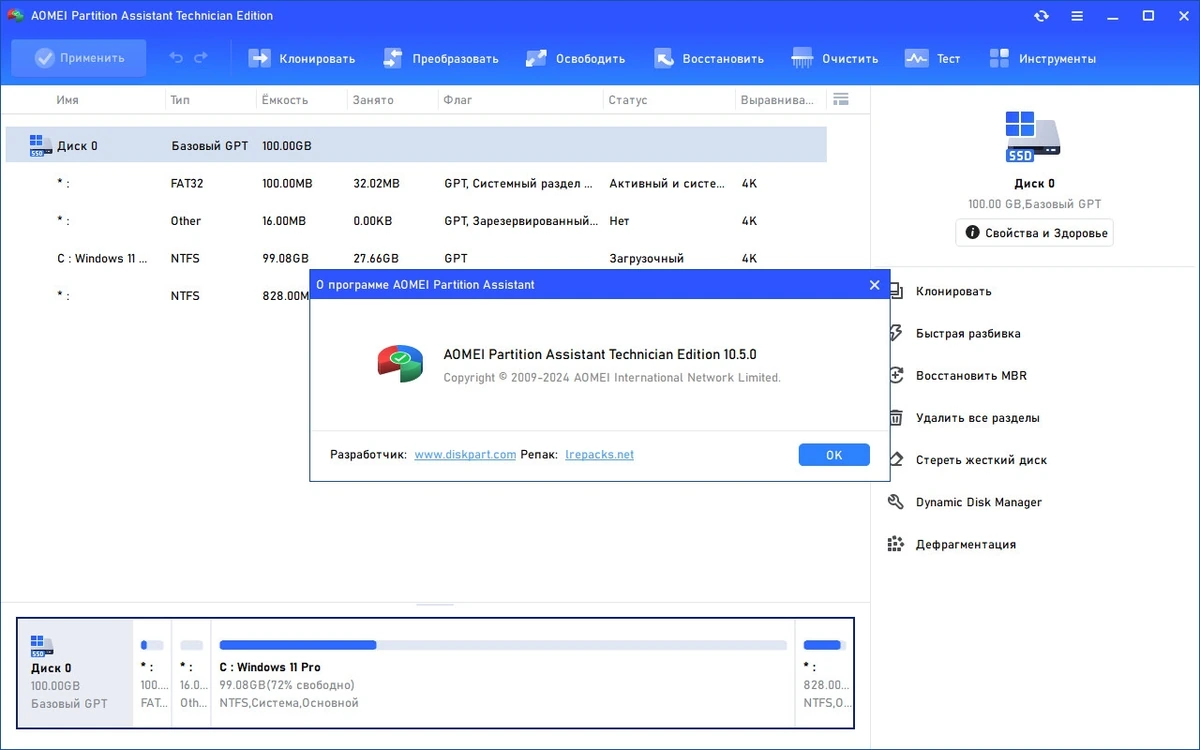
Task: Click Клонировать in the right side panel
Action: (953, 291)
